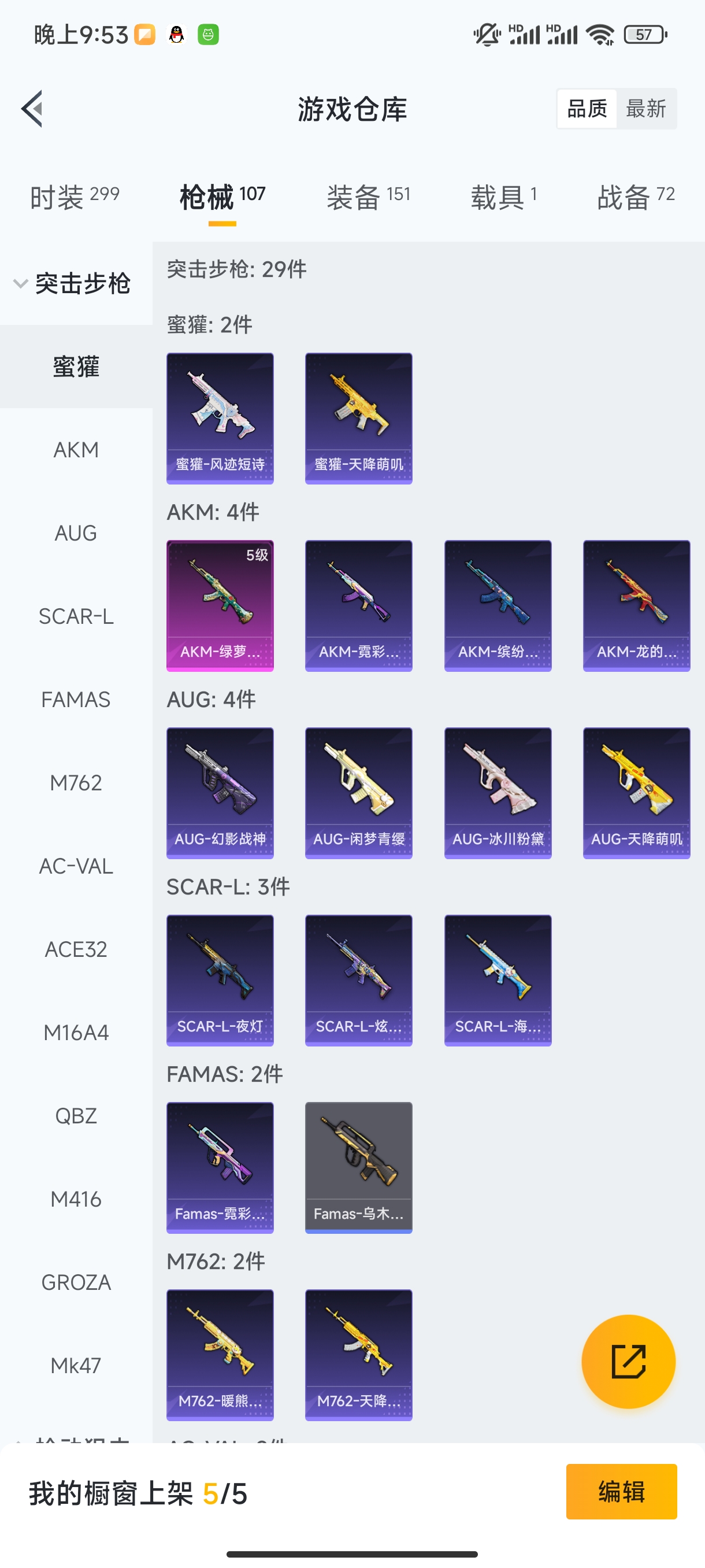Open the QQ penguin notification icon
This screenshot has width=705, height=1568.
coord(176,35)
